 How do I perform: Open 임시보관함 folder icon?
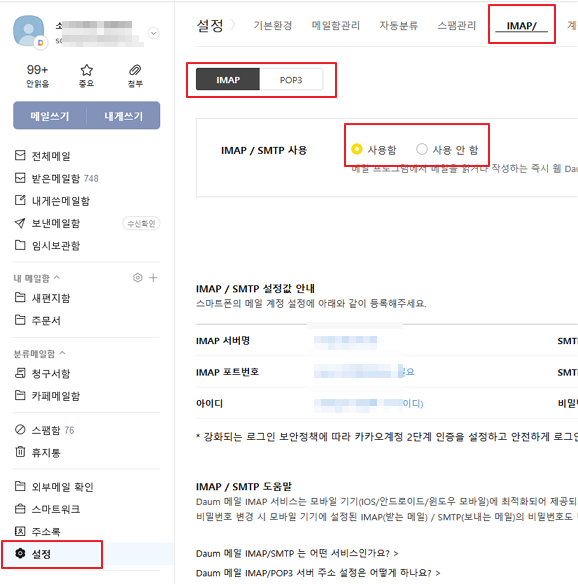tap(20, 245)
